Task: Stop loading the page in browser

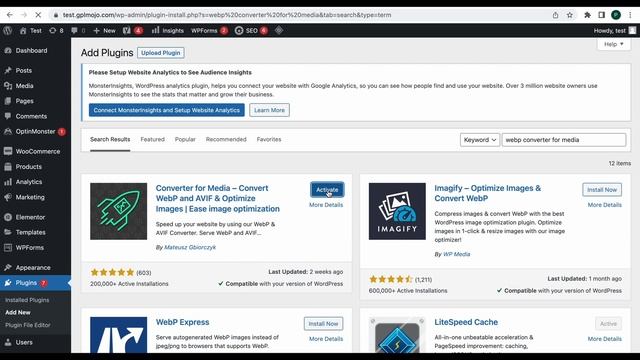Action: pos(38,15)
